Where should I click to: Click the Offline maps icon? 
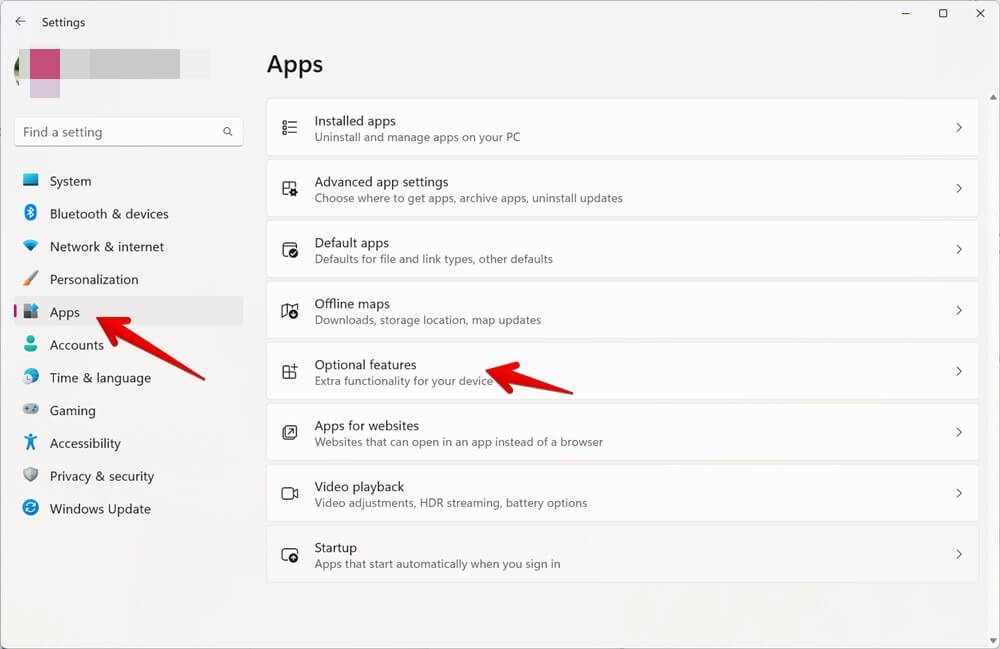coord(290,310)
